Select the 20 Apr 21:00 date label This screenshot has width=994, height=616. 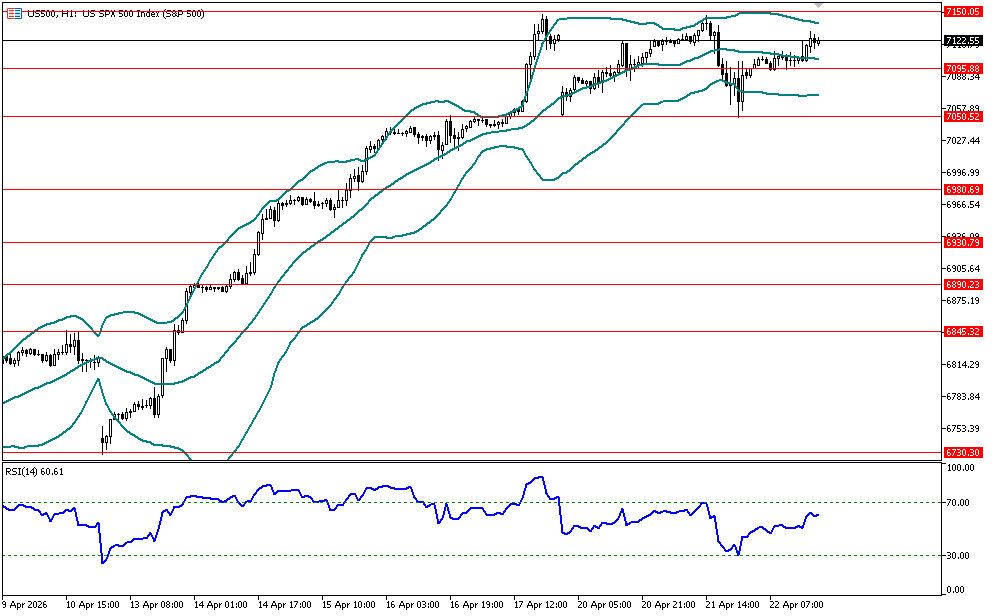click(x=667, y=605)
